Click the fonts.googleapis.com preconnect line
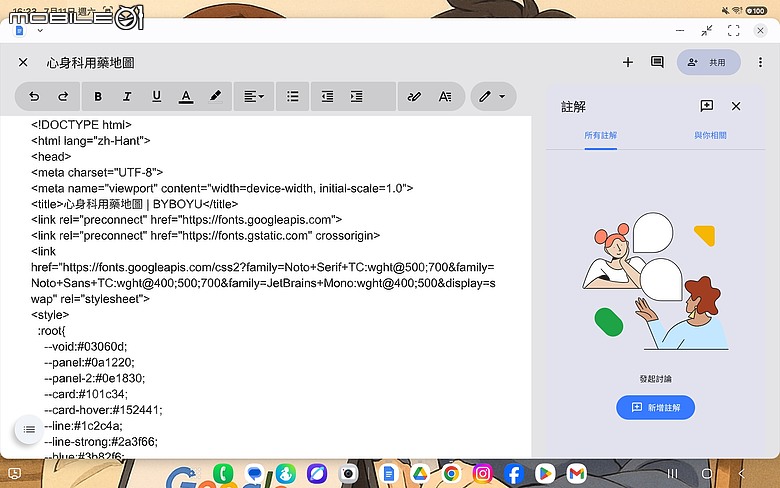The height and width of the screenshot is (488, 780). [187, 220]
